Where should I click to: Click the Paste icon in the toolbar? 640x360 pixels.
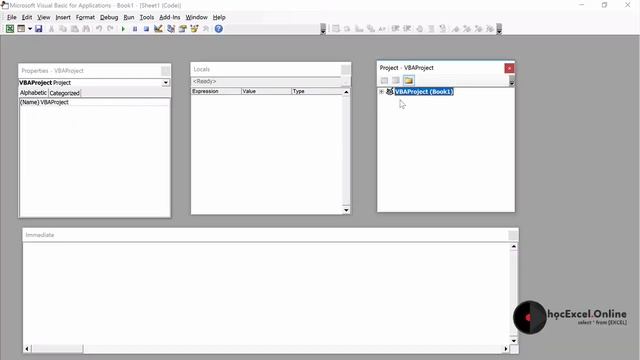click(x=75, y=29)
